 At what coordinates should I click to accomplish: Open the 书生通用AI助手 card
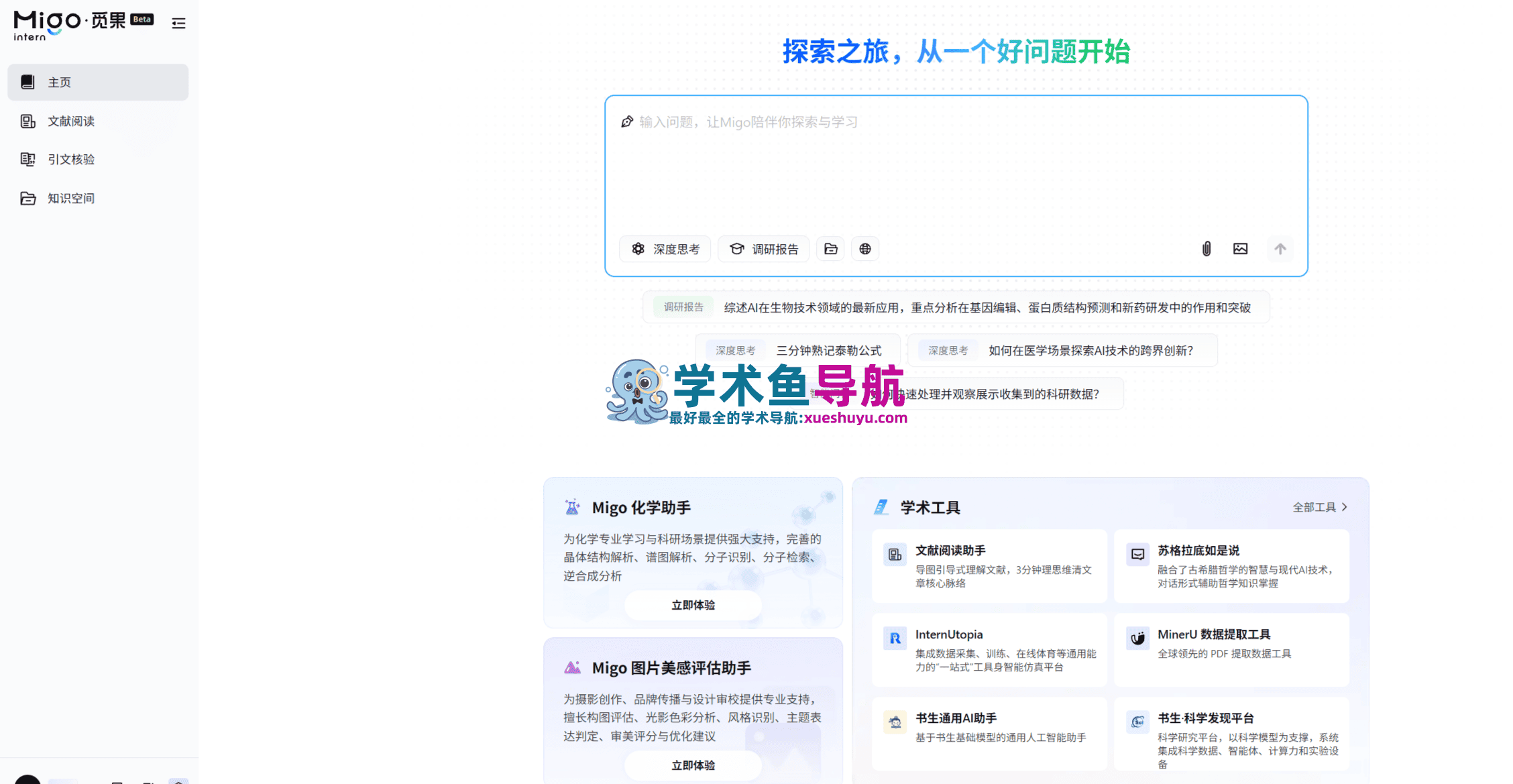989,734
